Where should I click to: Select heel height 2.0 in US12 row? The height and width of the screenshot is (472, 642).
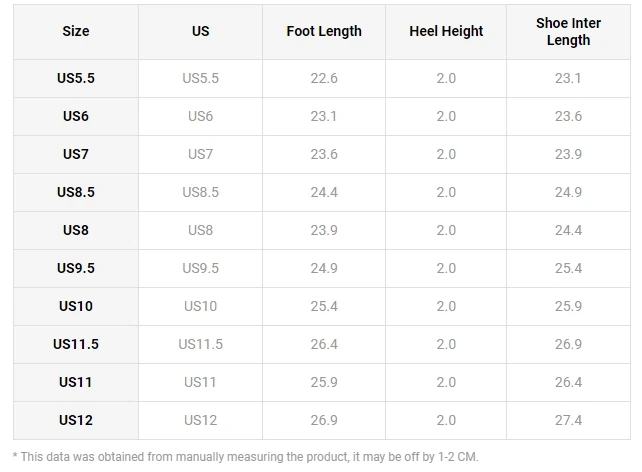(x=446, y=420)
